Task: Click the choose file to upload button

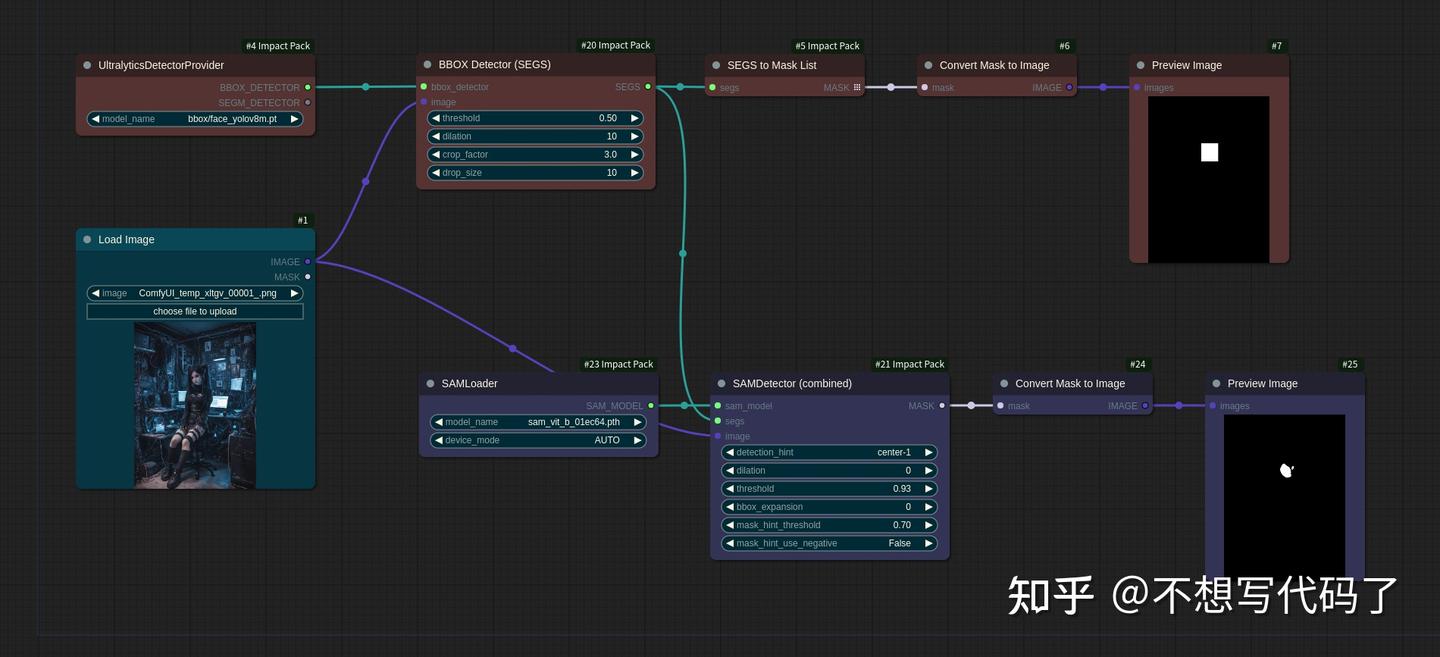Action: click(194, 311)
